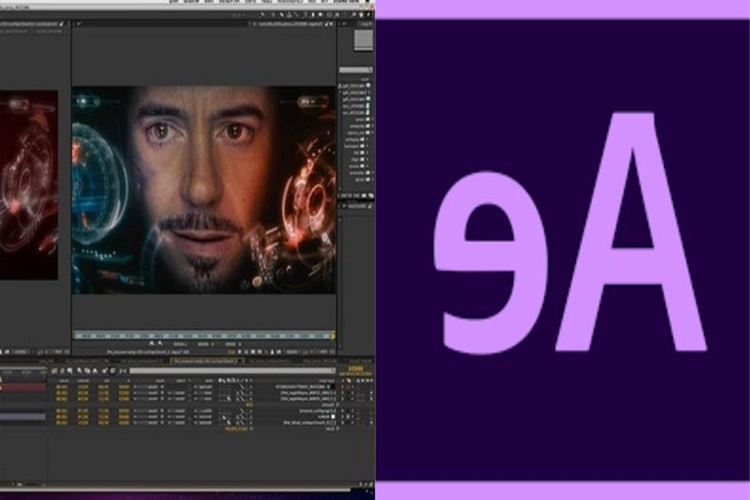Viewport: 750px width, 500px height.
Task: Select the Type tool in toolbar
Action: click(x=306, y=15)
